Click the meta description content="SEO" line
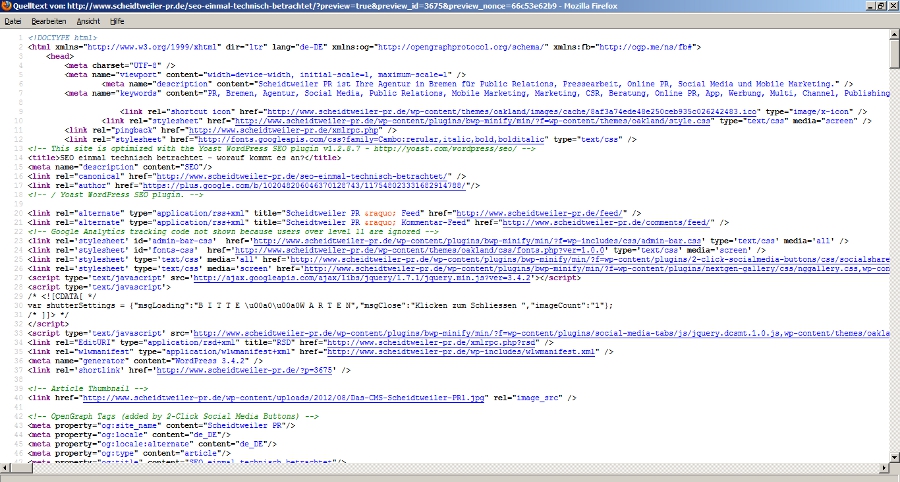Screen dimensions: 900x482 (120, 167)
